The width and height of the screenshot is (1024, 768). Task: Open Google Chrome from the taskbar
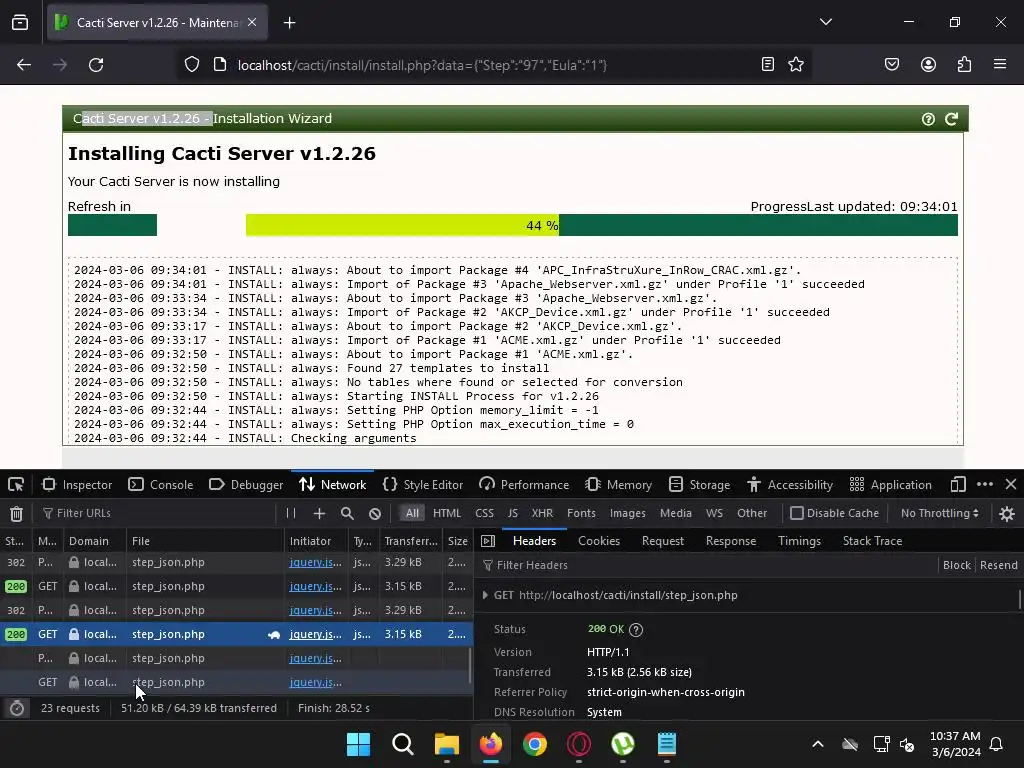coord(535,744)
